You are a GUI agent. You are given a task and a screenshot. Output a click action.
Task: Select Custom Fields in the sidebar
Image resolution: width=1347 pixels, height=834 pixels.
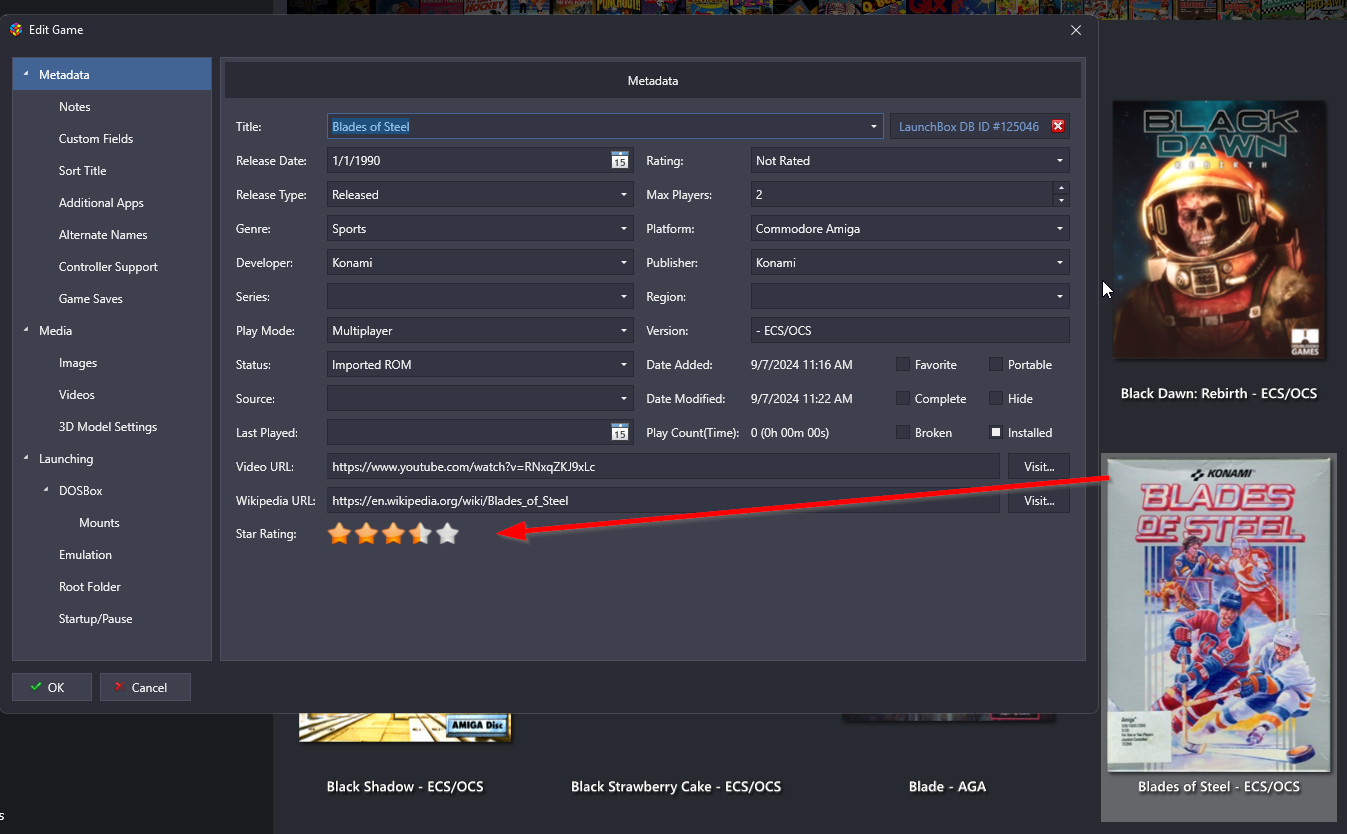click(x=96, y=139)
